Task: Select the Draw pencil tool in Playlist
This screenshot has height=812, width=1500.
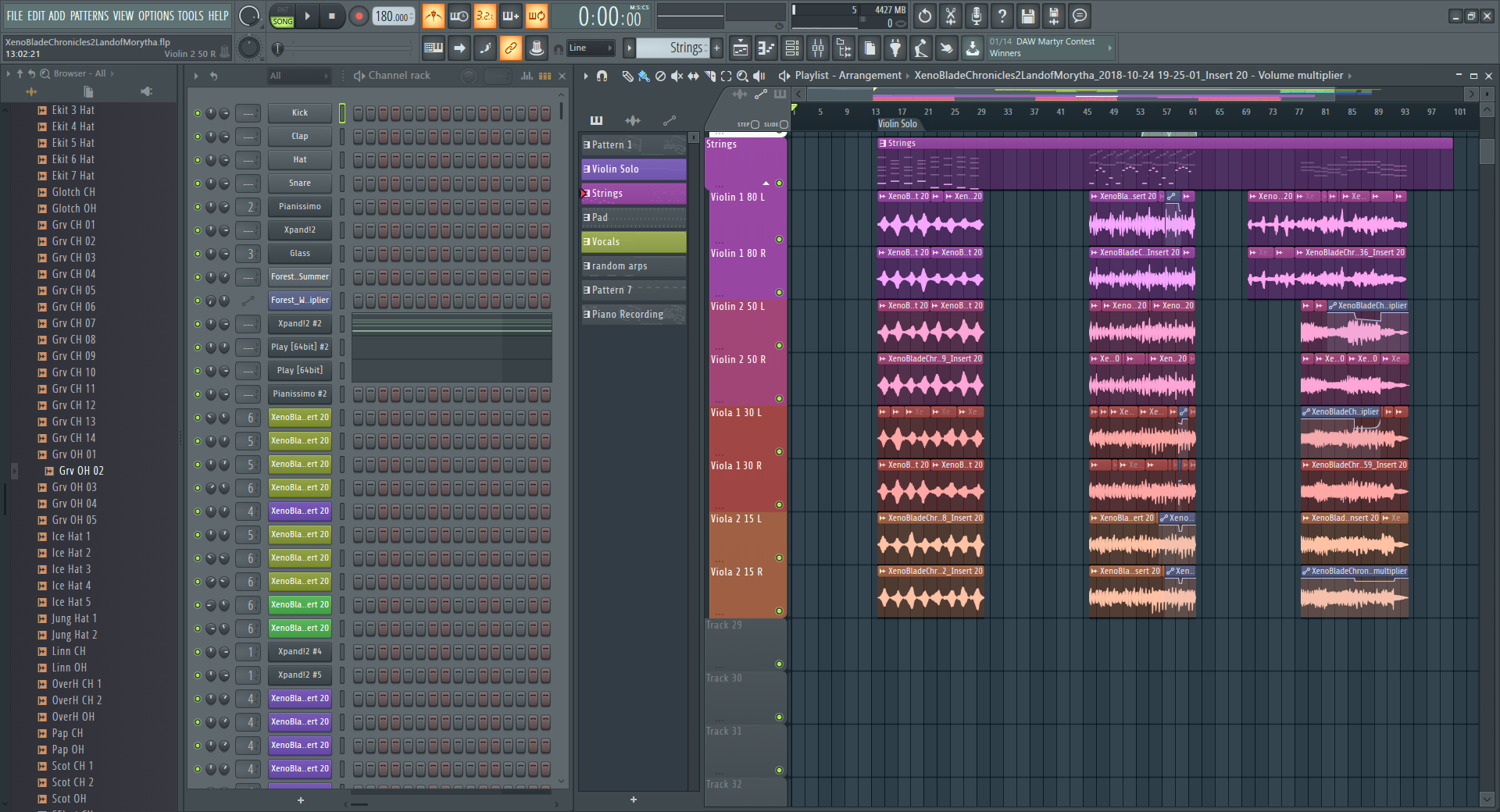Action: 627,76
